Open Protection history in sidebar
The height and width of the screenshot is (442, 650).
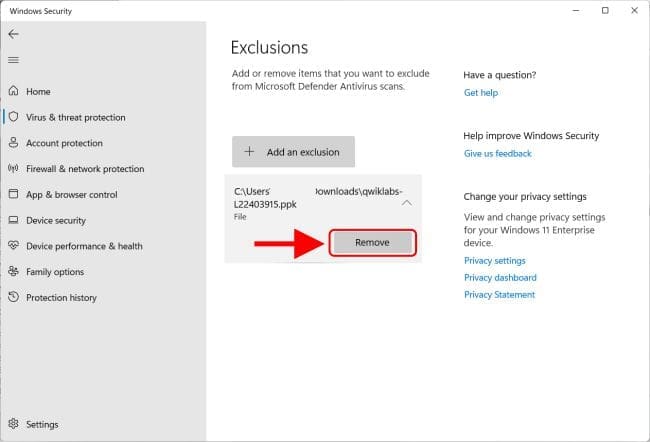click(61, 297)
